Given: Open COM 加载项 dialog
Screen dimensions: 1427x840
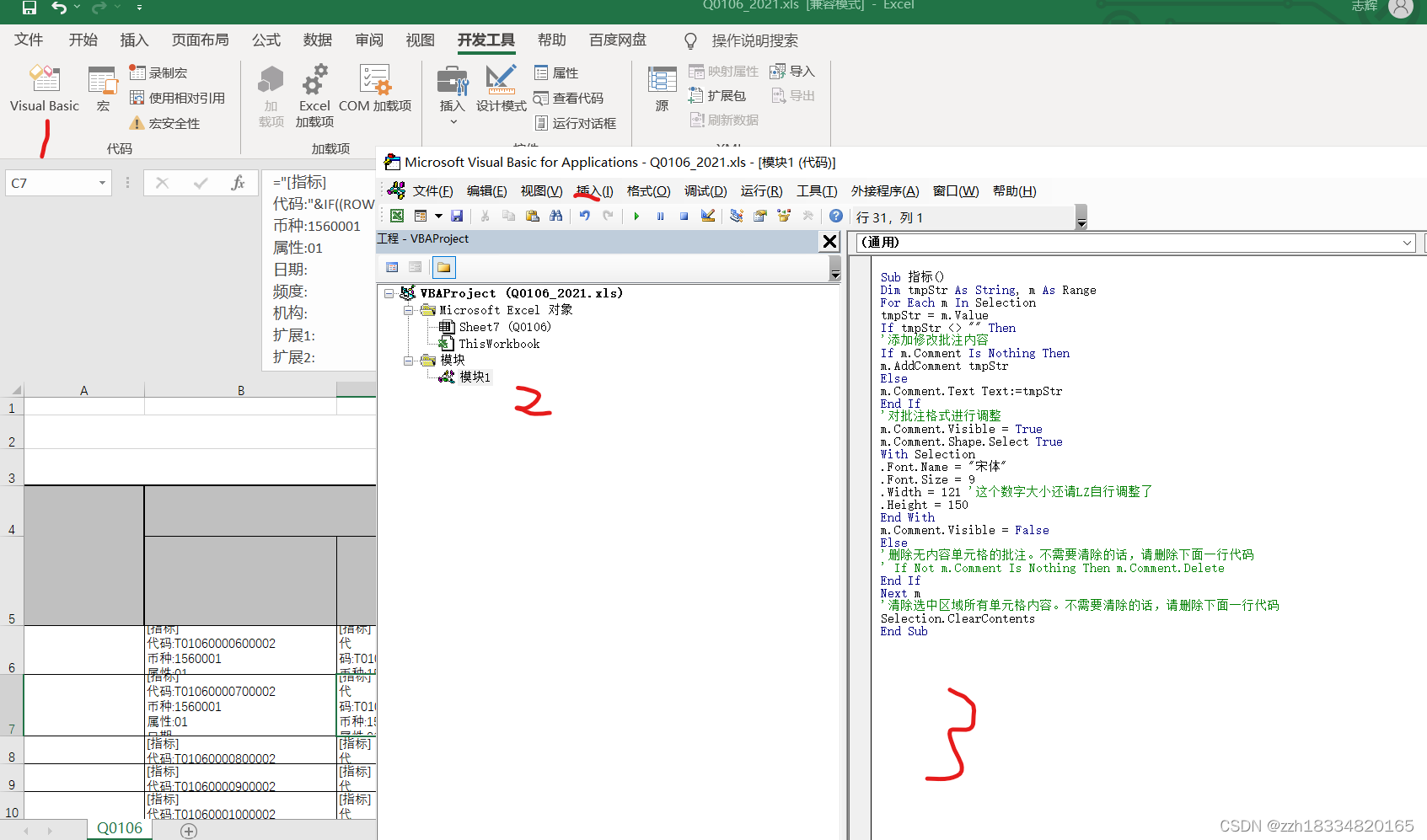Looking at the screenshot, I should [x=375, y=88].
